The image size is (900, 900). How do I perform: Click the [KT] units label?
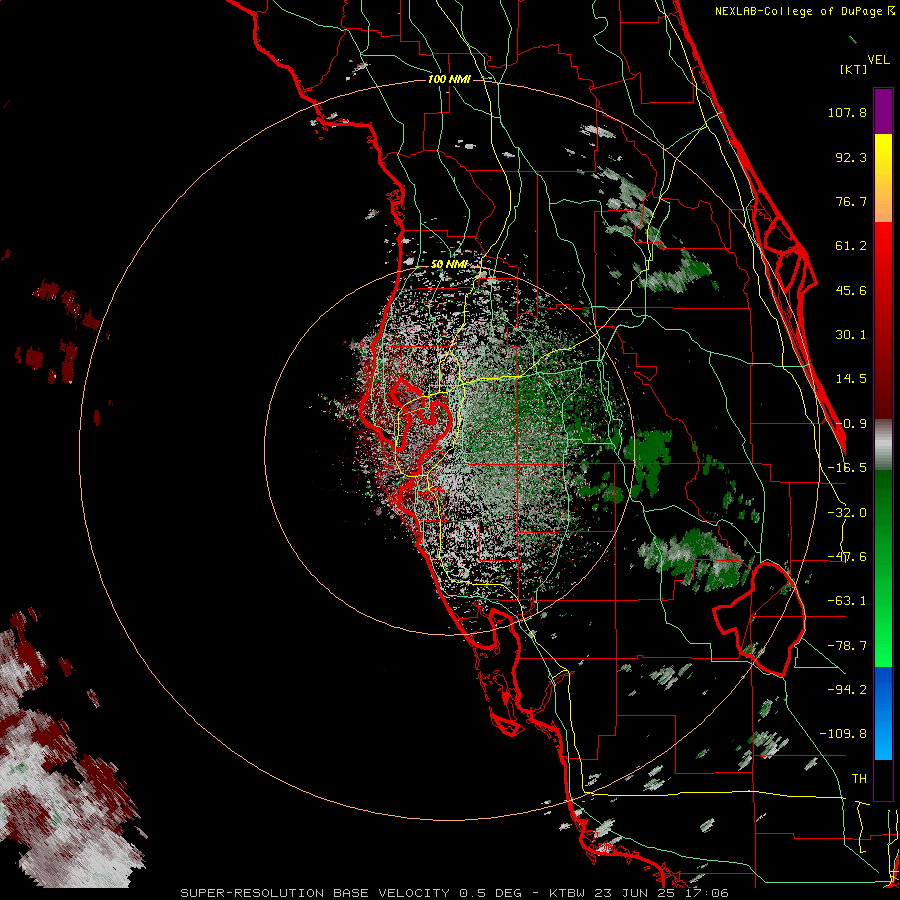coord(854,69)
